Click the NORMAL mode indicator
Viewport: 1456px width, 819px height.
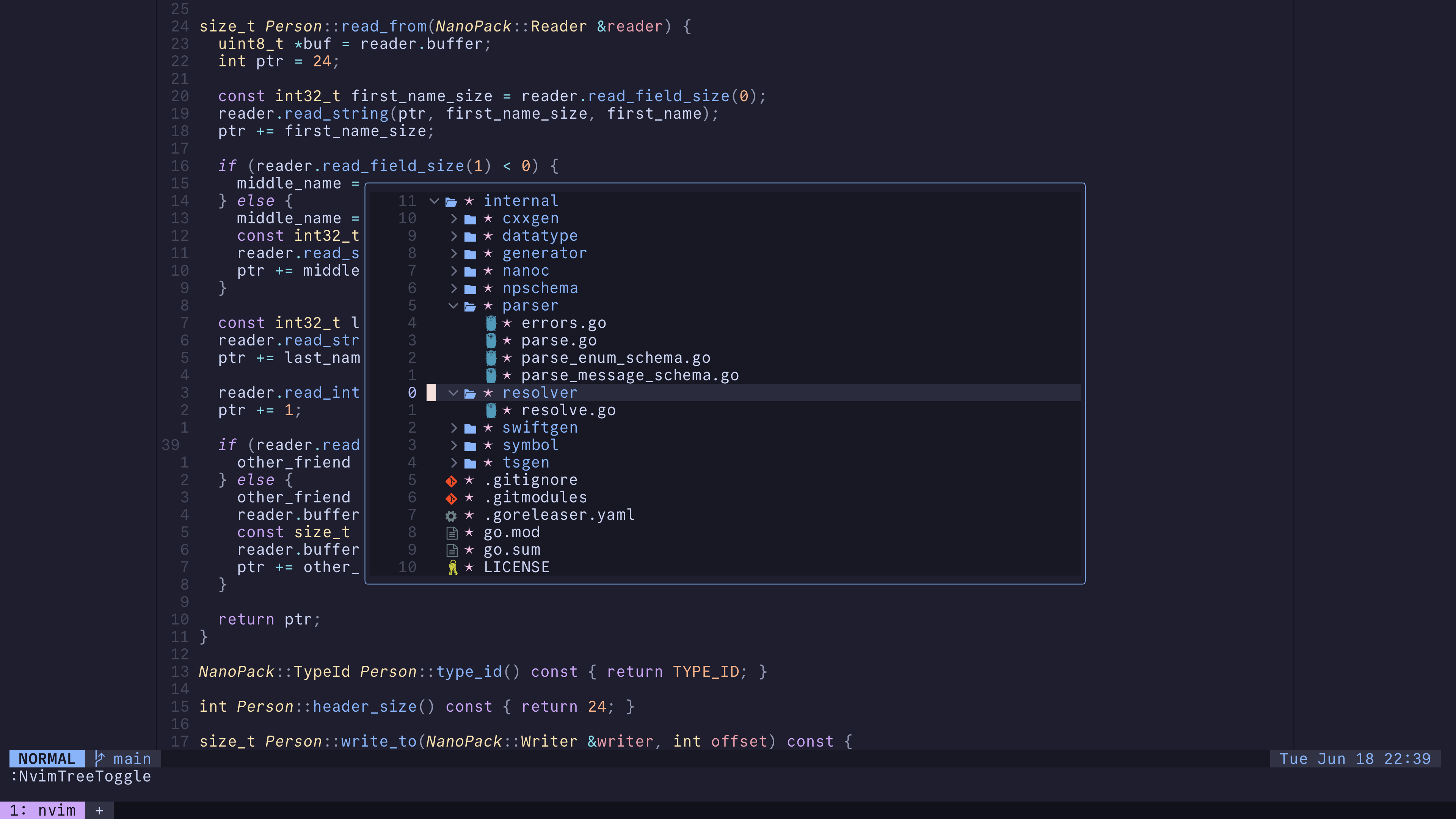pos(47,758)
